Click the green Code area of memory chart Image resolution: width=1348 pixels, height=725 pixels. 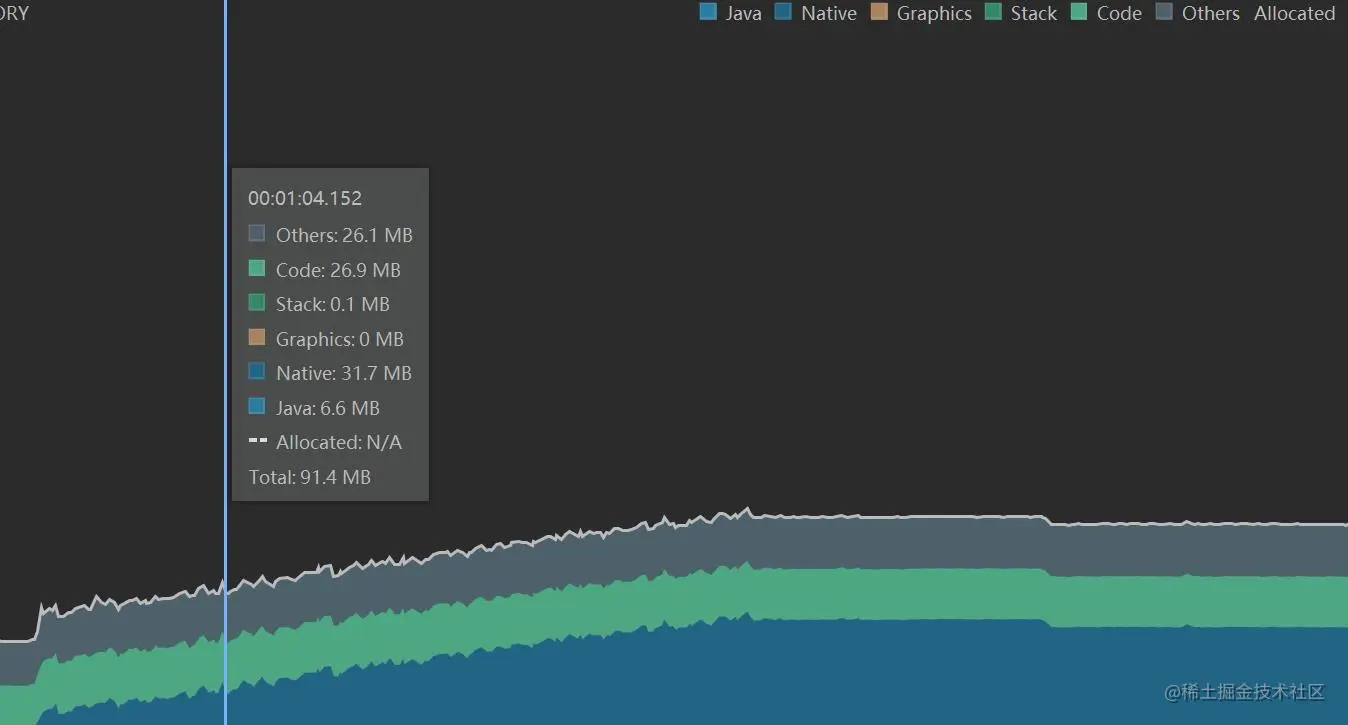point(900,595)
